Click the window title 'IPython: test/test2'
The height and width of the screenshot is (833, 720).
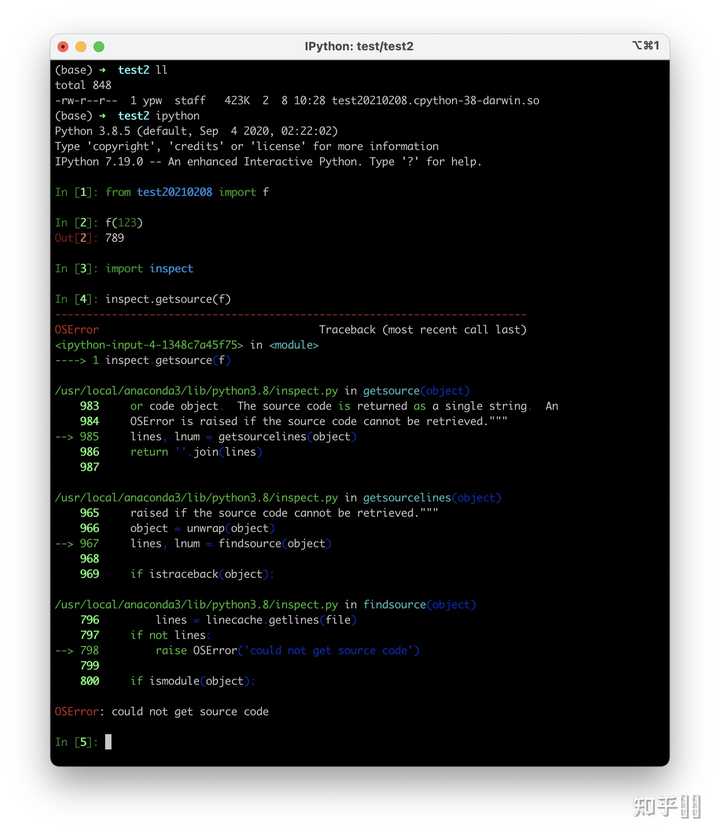(x=359, y=46)
